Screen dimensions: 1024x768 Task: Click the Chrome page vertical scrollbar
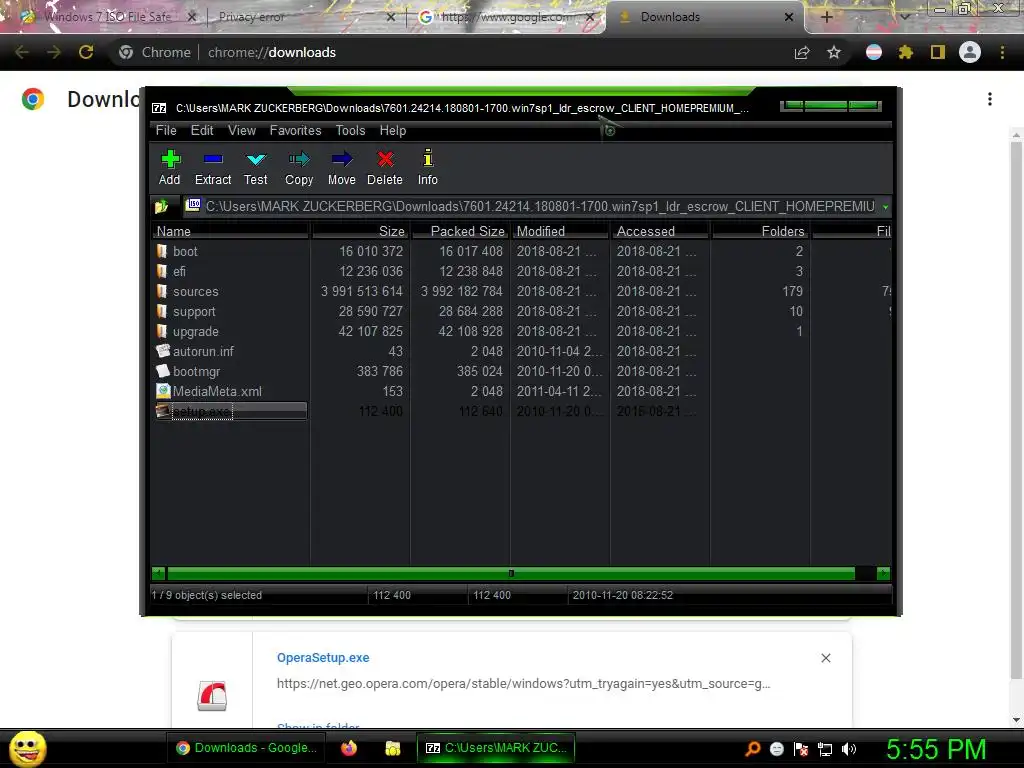point(1016,408)
